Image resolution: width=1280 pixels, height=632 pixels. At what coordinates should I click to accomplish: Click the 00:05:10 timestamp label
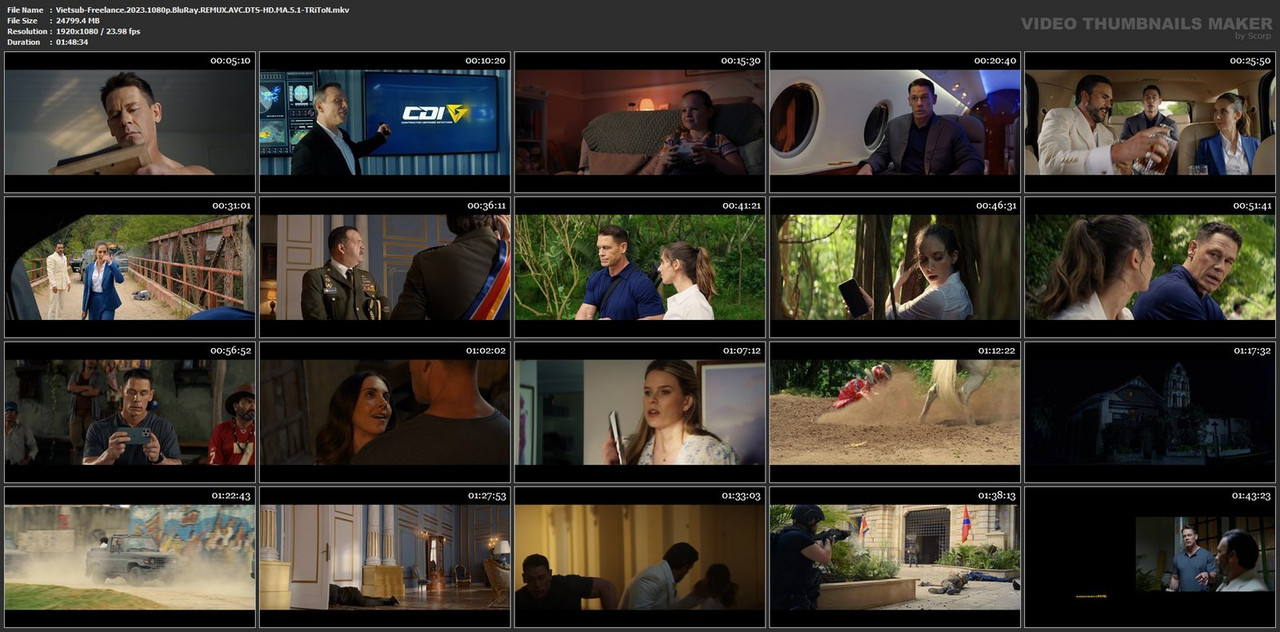point(230,60)
